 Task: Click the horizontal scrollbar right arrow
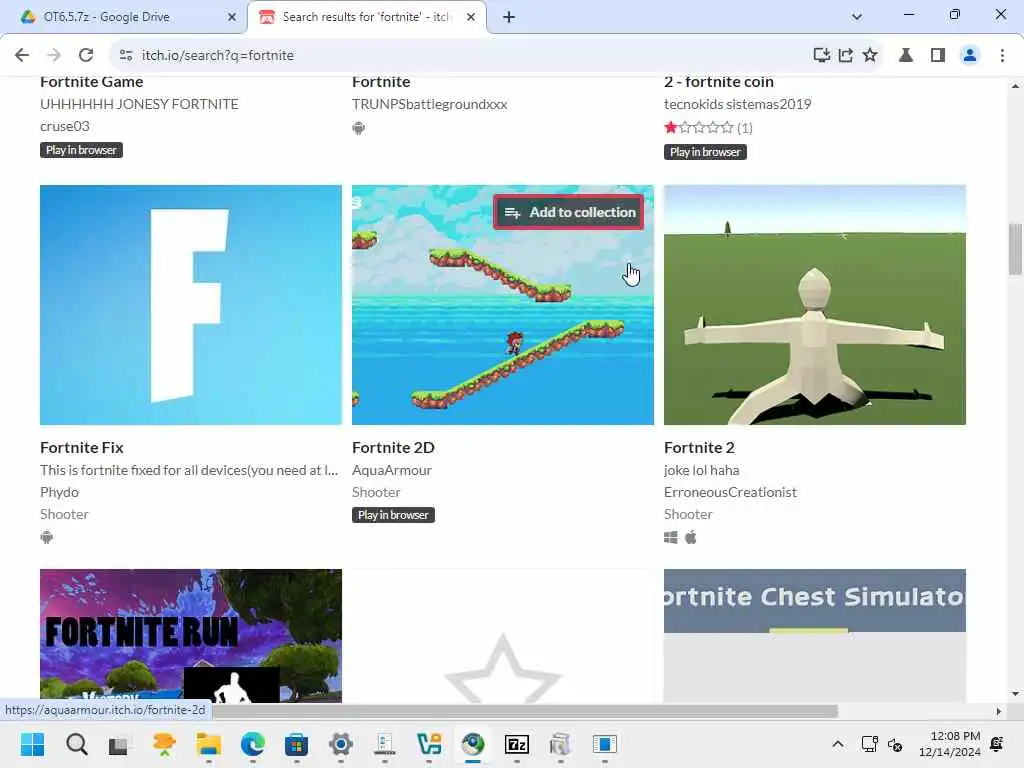pyautogui.click(x=999, y=711)
